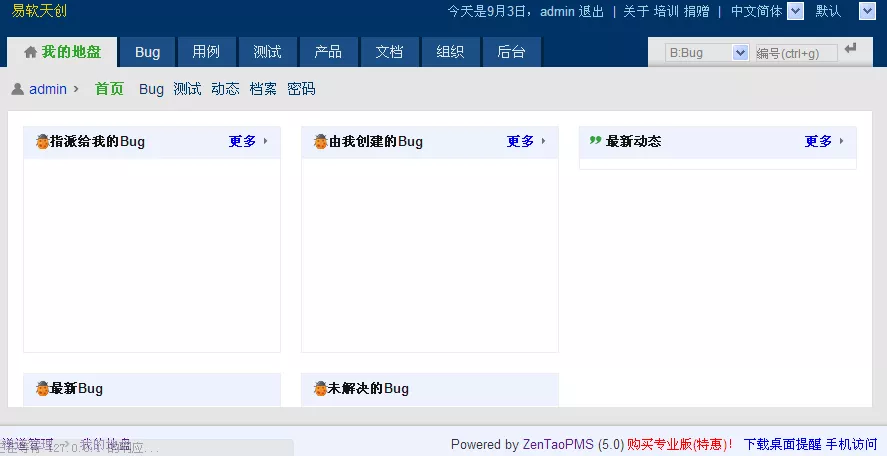887x456 pixels.
Task: Click the quote icon beside 最新动态
Action: click(595, 140)
